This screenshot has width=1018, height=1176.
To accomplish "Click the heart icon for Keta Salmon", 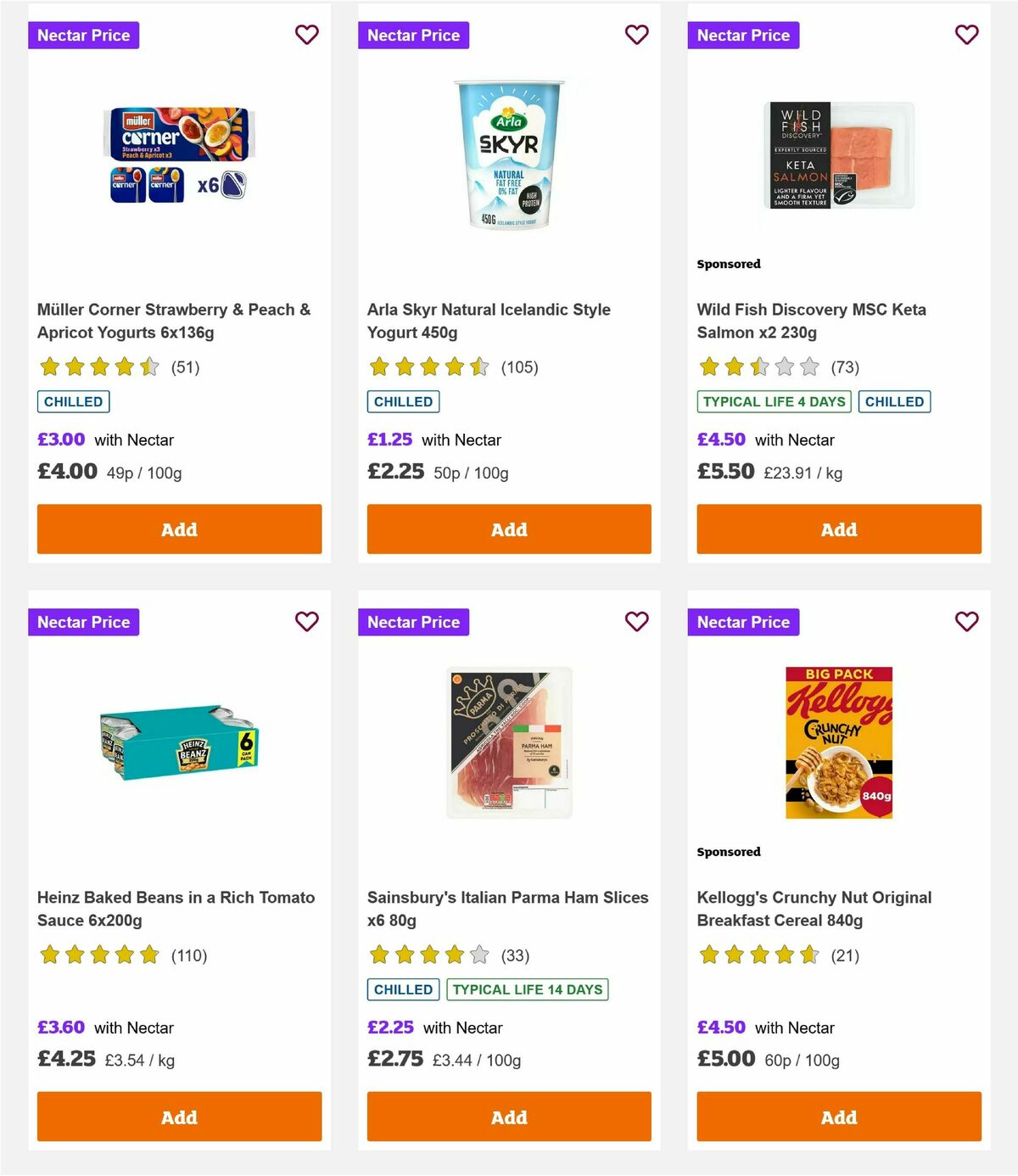I will click(x=966, y=35).
